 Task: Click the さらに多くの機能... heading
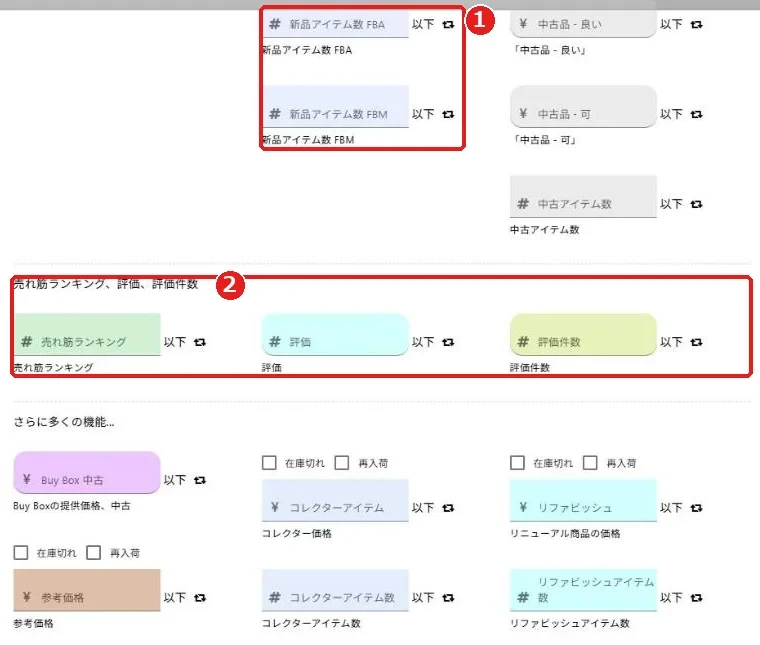click(x=64, y=422)
